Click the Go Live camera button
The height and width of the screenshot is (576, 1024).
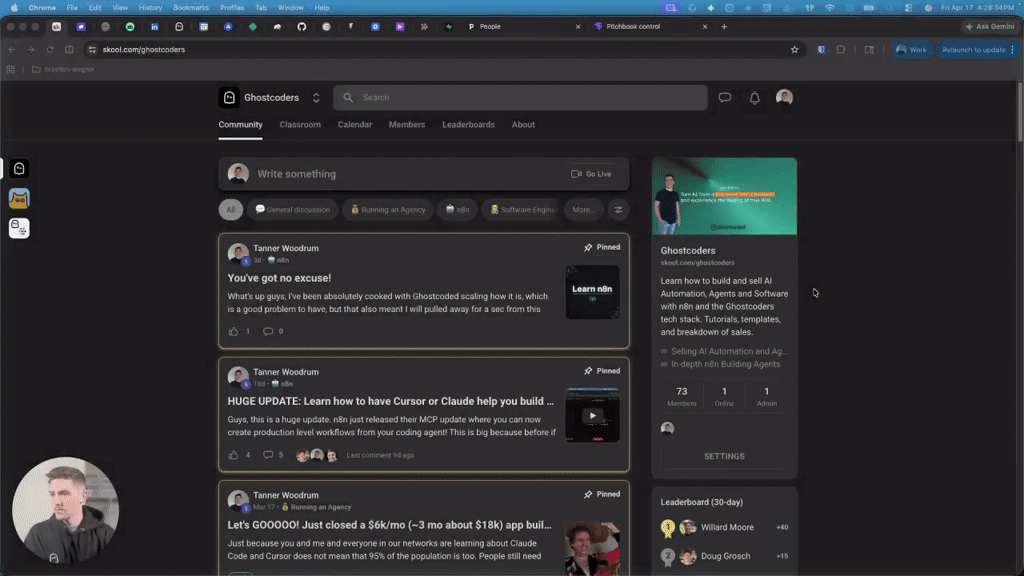(591, 174)
